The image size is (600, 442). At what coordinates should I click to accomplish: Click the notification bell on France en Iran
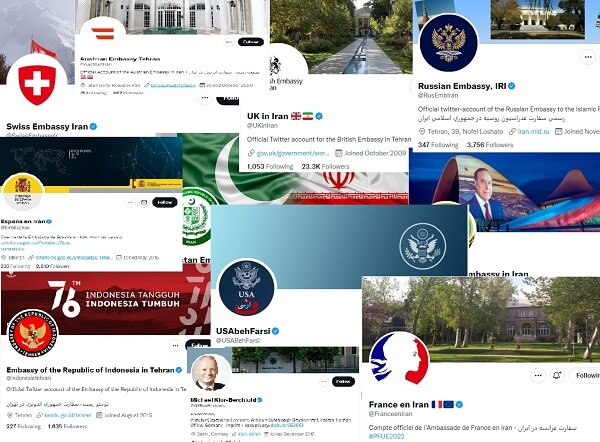557,375
